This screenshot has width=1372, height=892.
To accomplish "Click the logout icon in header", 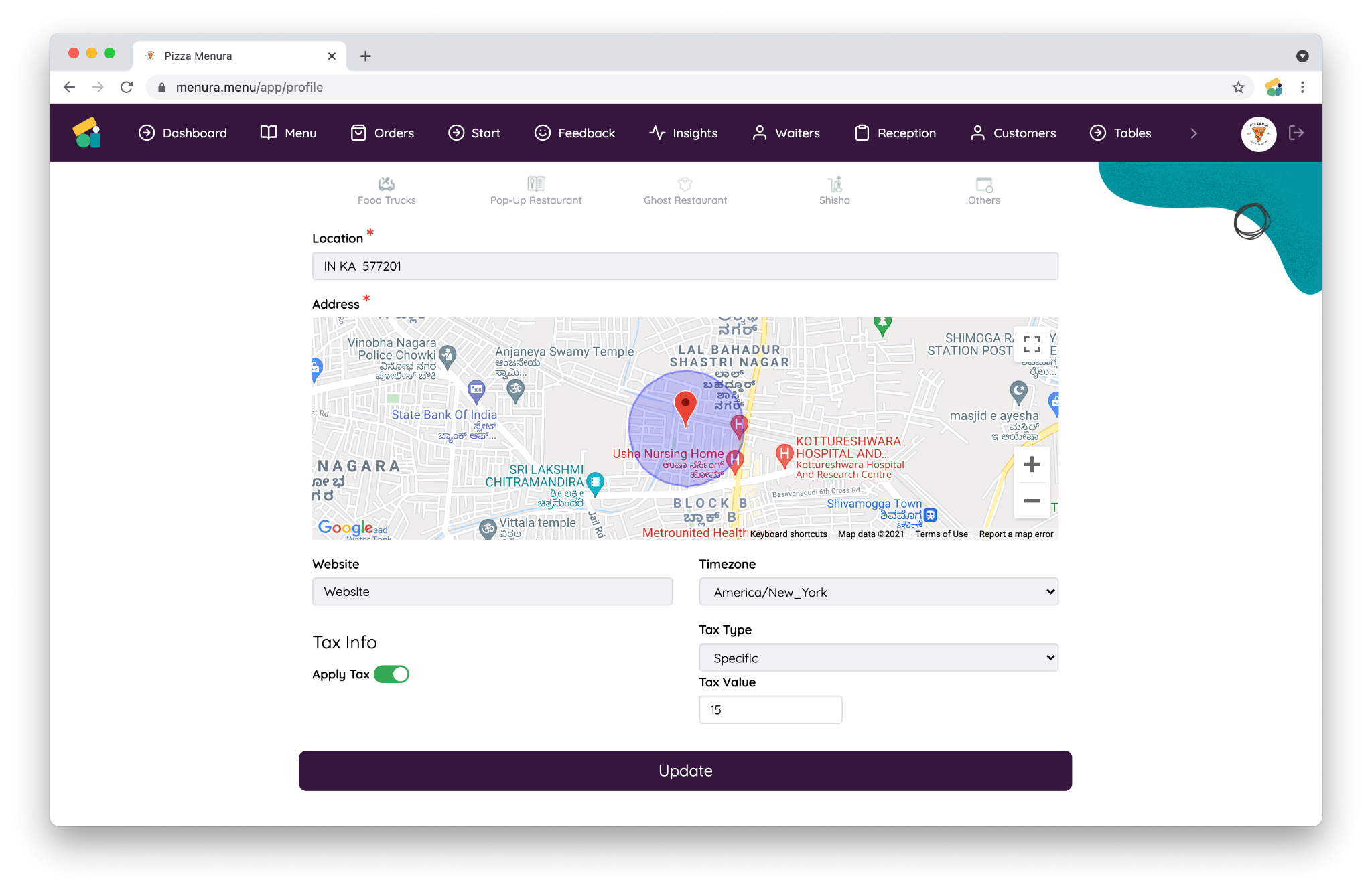I will [x=1296, y=133].
